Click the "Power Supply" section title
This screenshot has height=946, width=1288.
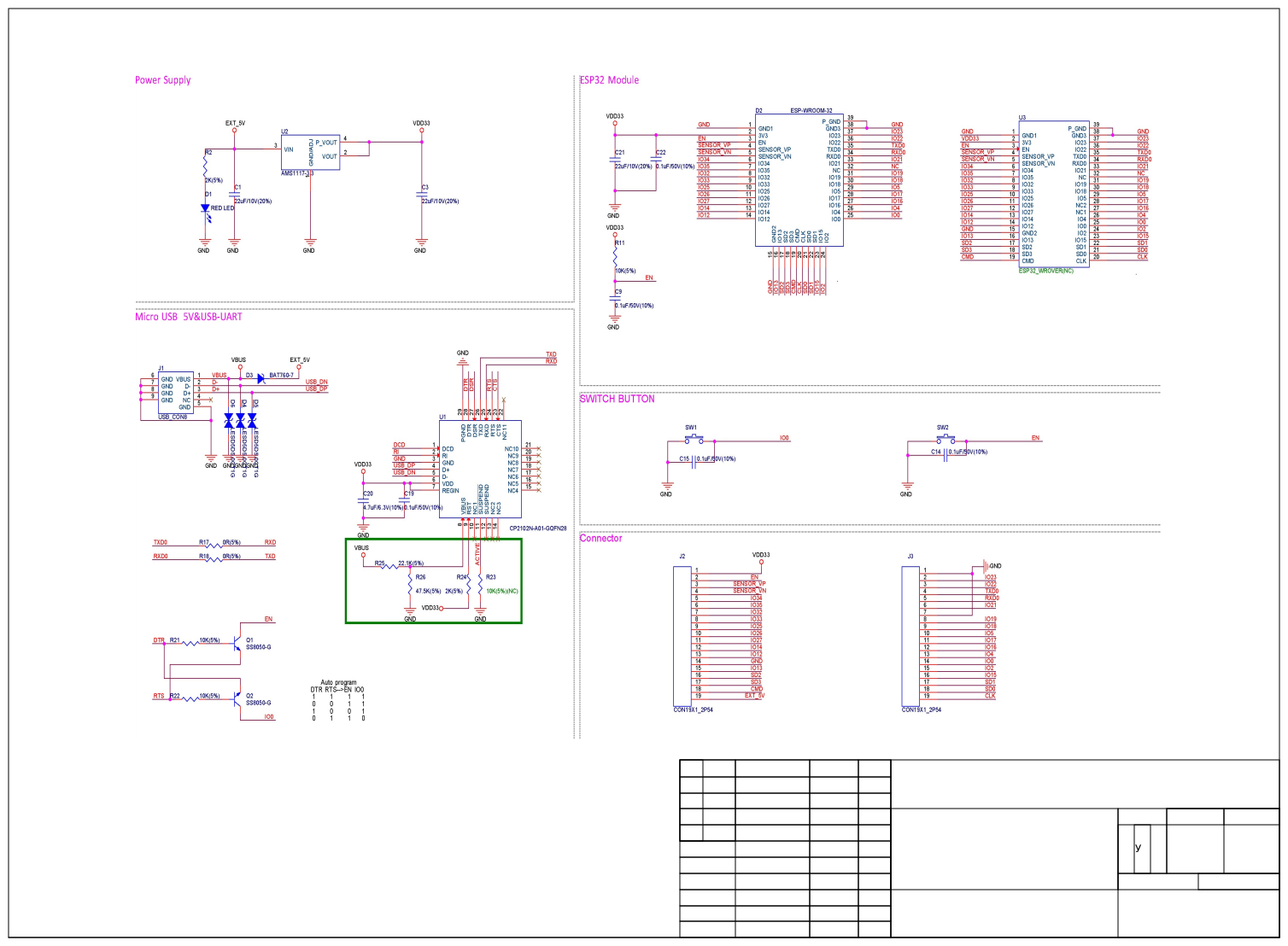(162, 80)
